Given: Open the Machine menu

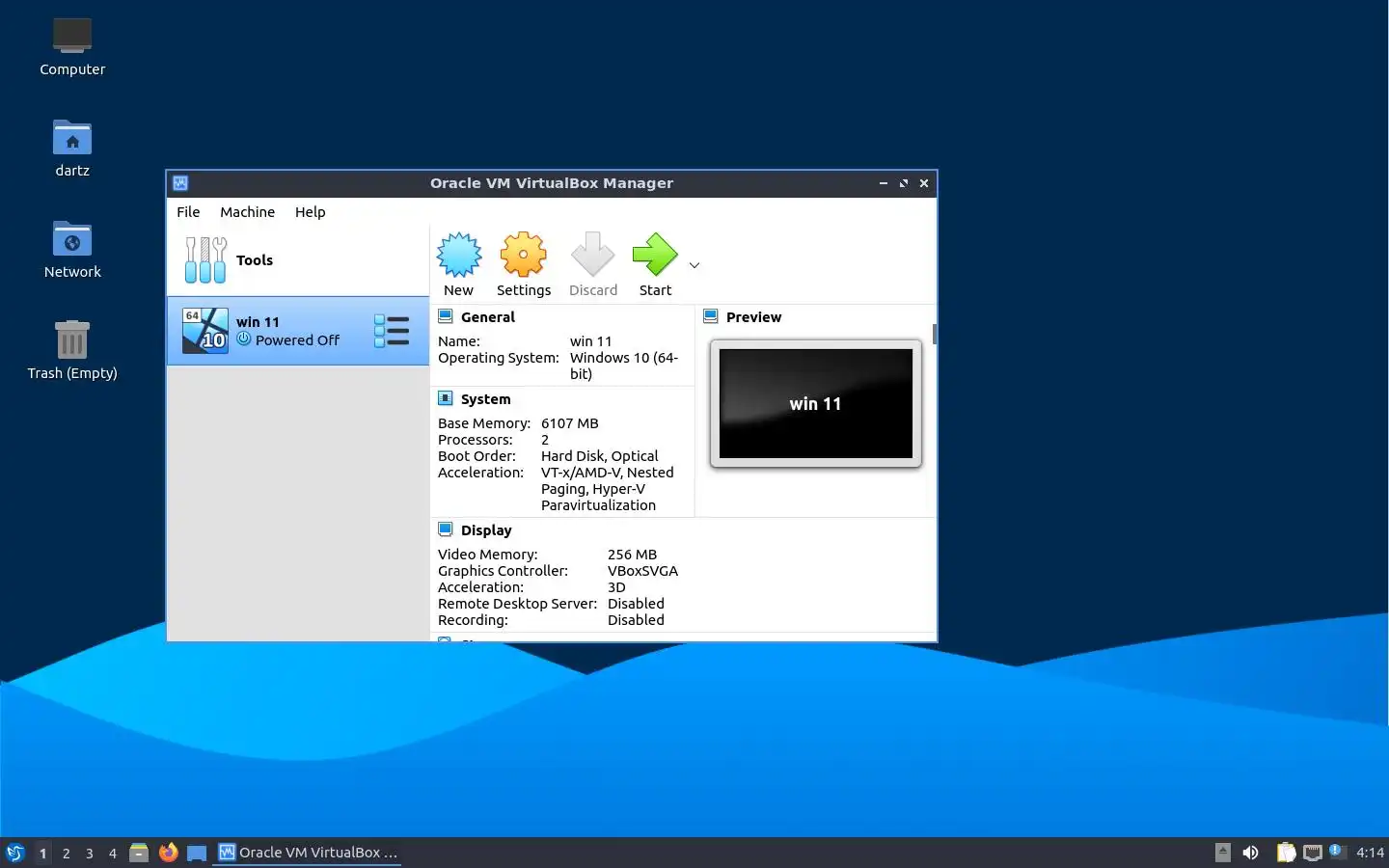Looking at the screenshot, I should [247, 212].
